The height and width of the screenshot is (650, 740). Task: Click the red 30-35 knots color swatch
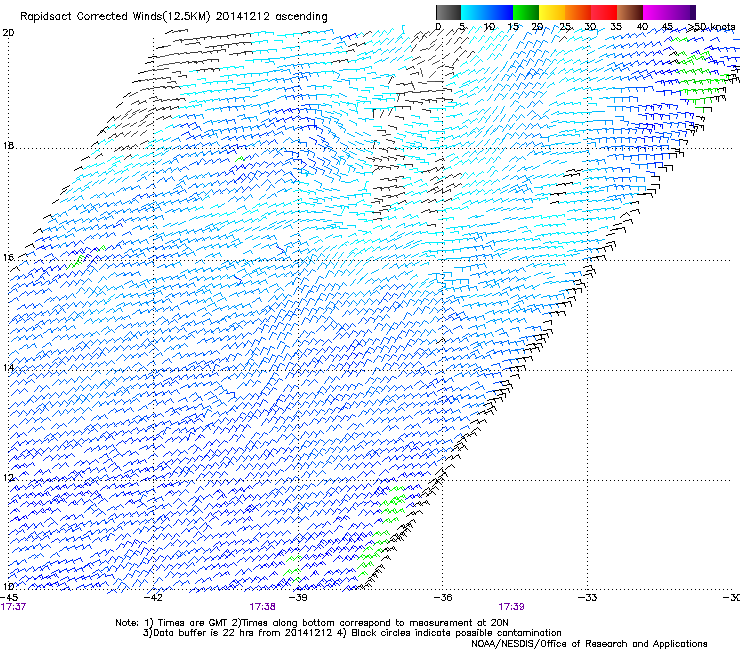[x=604, y=12]
